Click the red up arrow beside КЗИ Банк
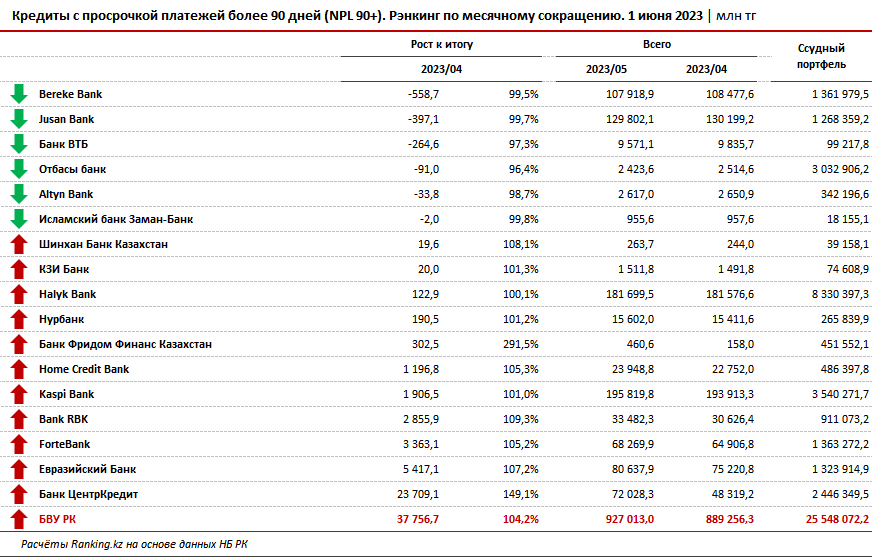872x557 pixels. 19,269
